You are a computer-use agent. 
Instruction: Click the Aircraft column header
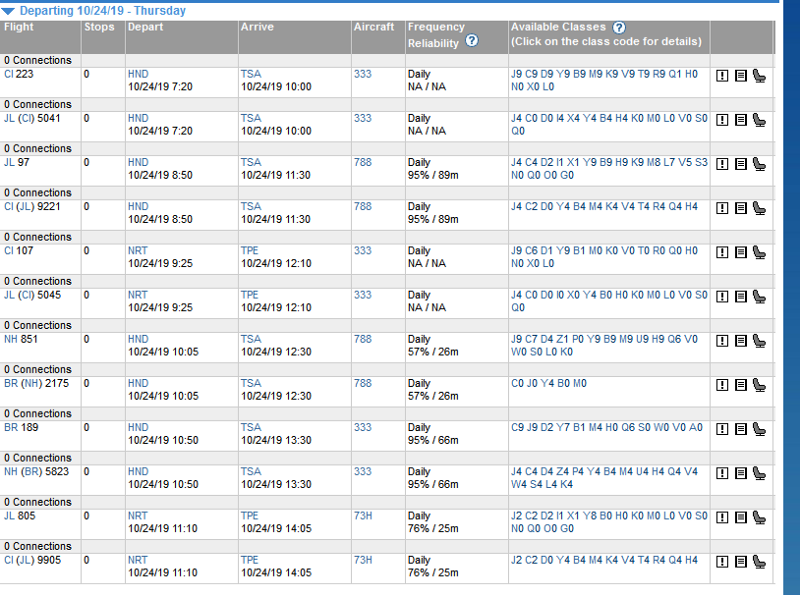click(x=374, y=27)
